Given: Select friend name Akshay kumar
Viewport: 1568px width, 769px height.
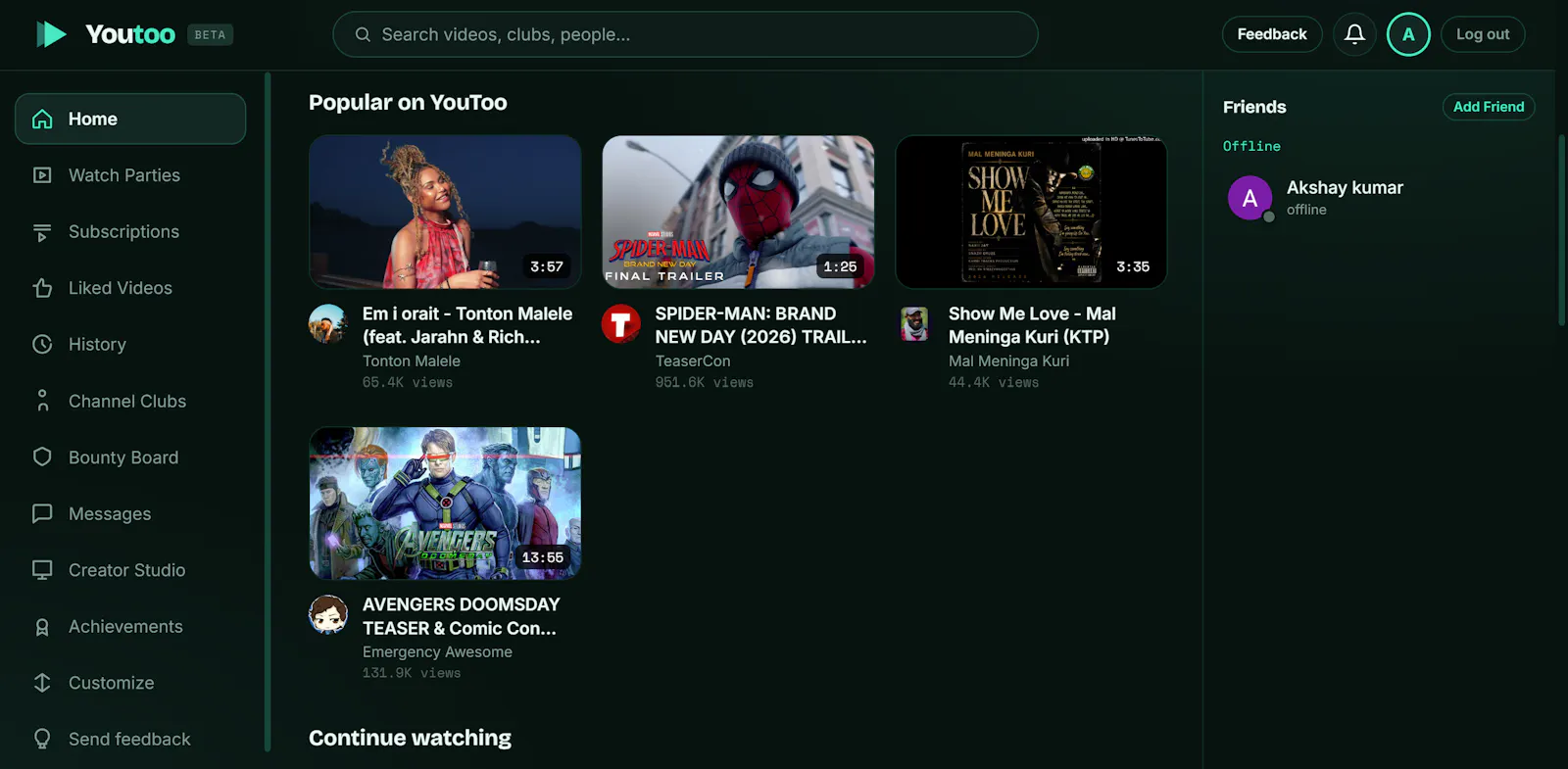Looking at the screenshot, I should [x=1345, y=188].
